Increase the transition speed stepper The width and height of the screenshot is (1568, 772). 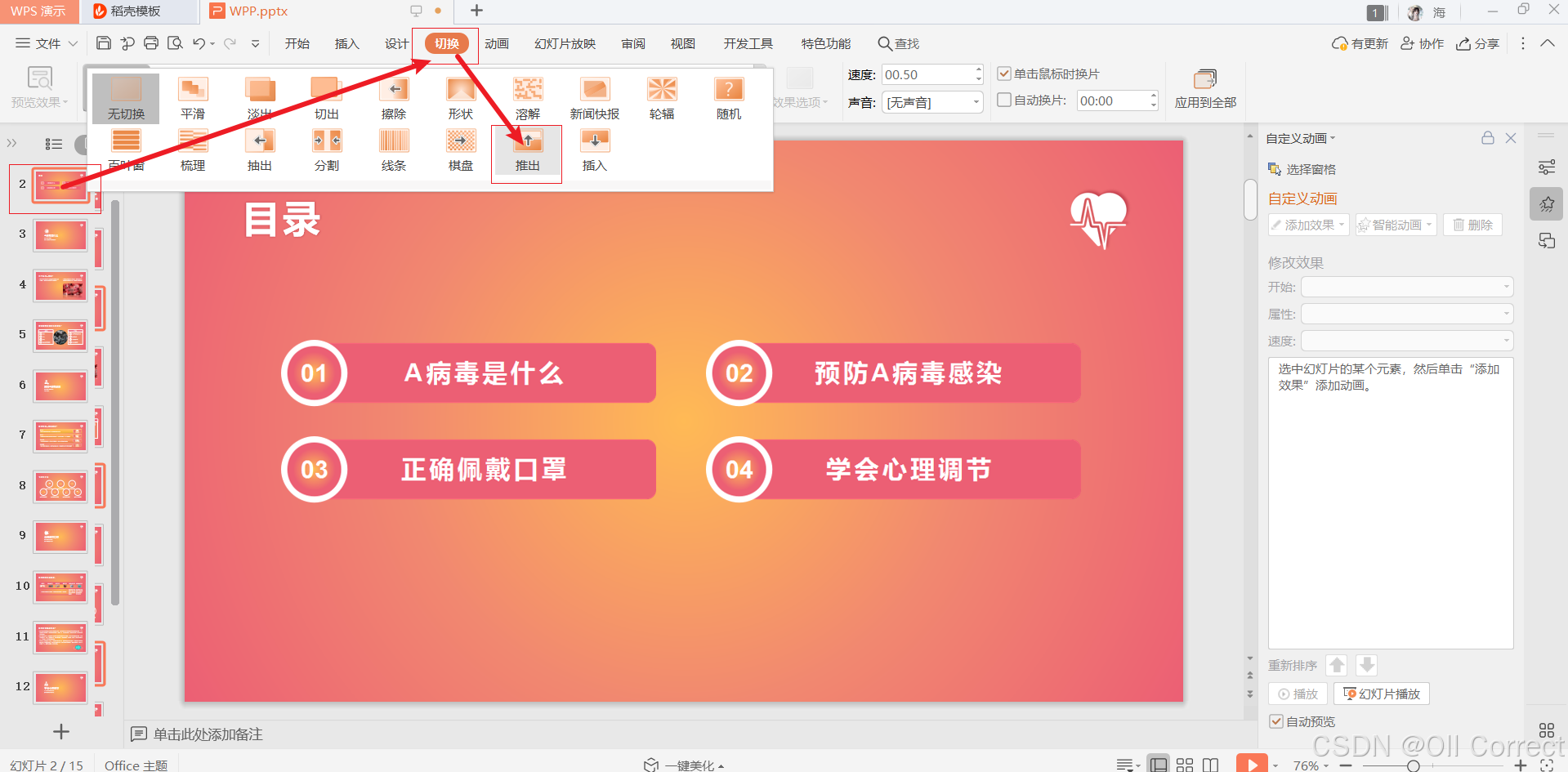pos(978,69)
